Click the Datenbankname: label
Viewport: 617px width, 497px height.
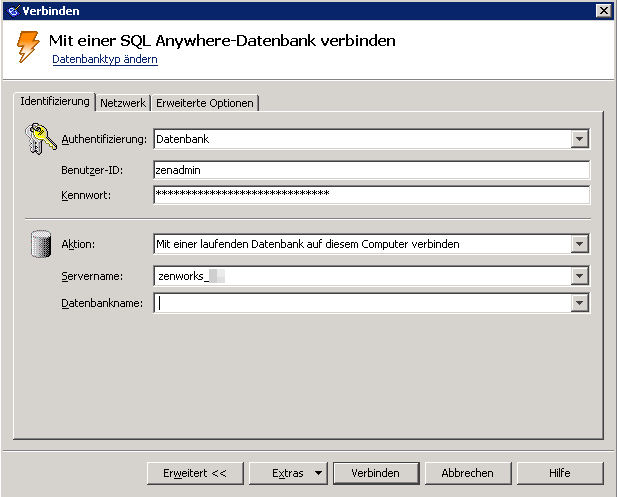click(102, 303)
